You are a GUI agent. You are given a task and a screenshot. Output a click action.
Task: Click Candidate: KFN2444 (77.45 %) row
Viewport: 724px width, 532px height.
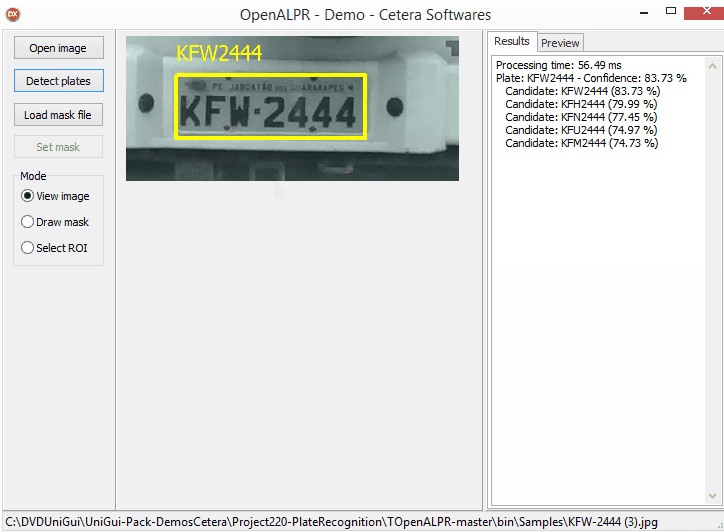[581, 117]
